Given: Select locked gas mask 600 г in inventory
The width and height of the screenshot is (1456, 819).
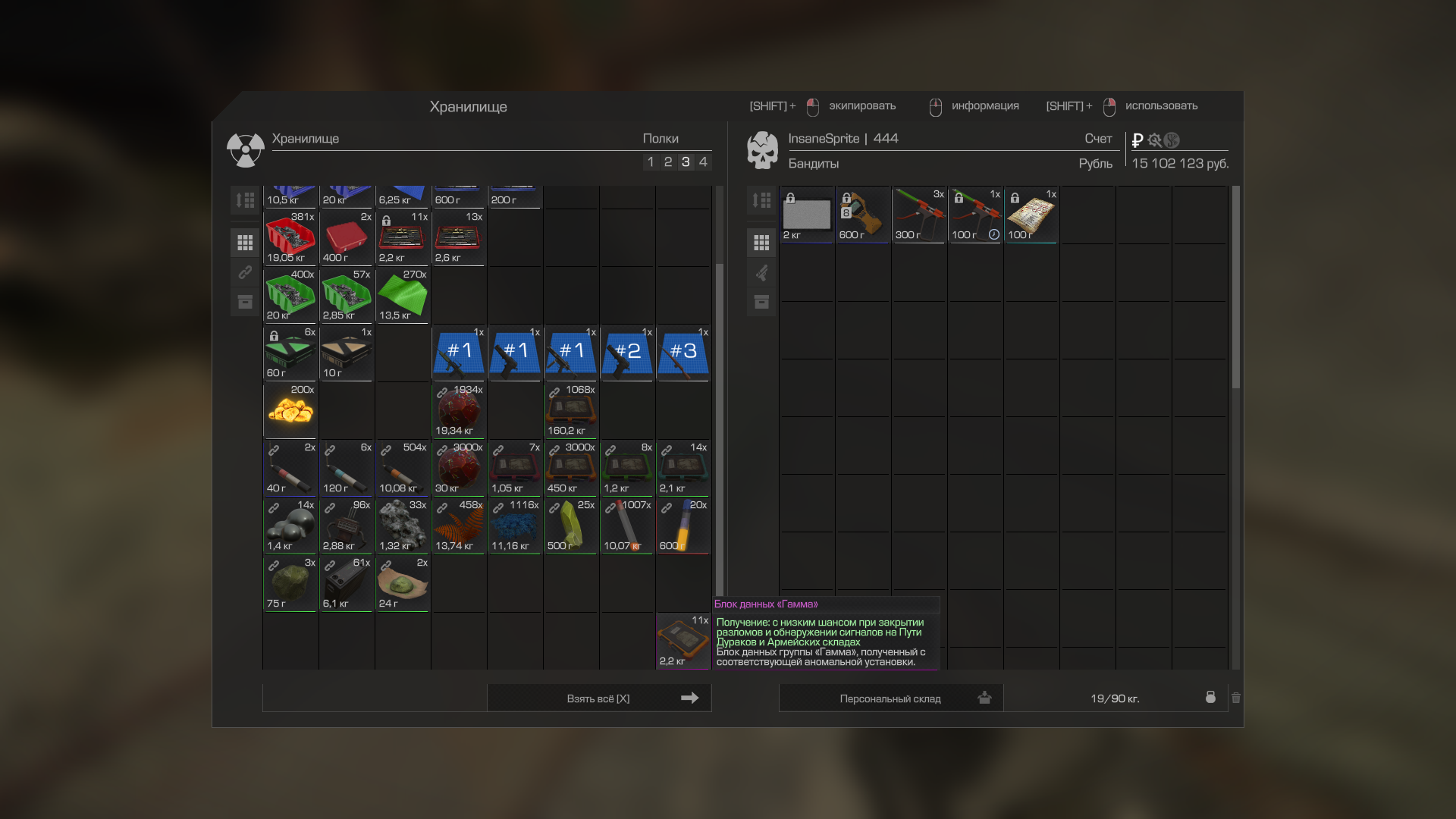Looking at the screenshot, I should [x=863, y=215].
